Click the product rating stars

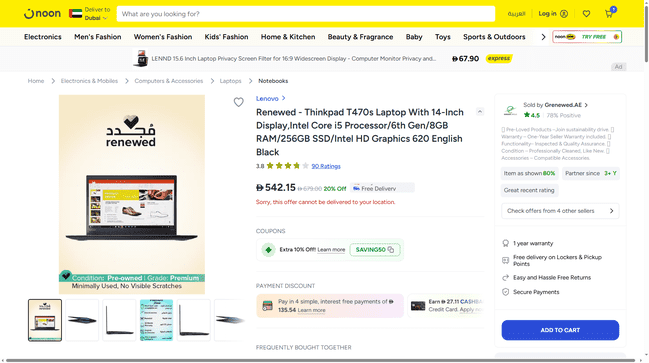coord(288,166)
